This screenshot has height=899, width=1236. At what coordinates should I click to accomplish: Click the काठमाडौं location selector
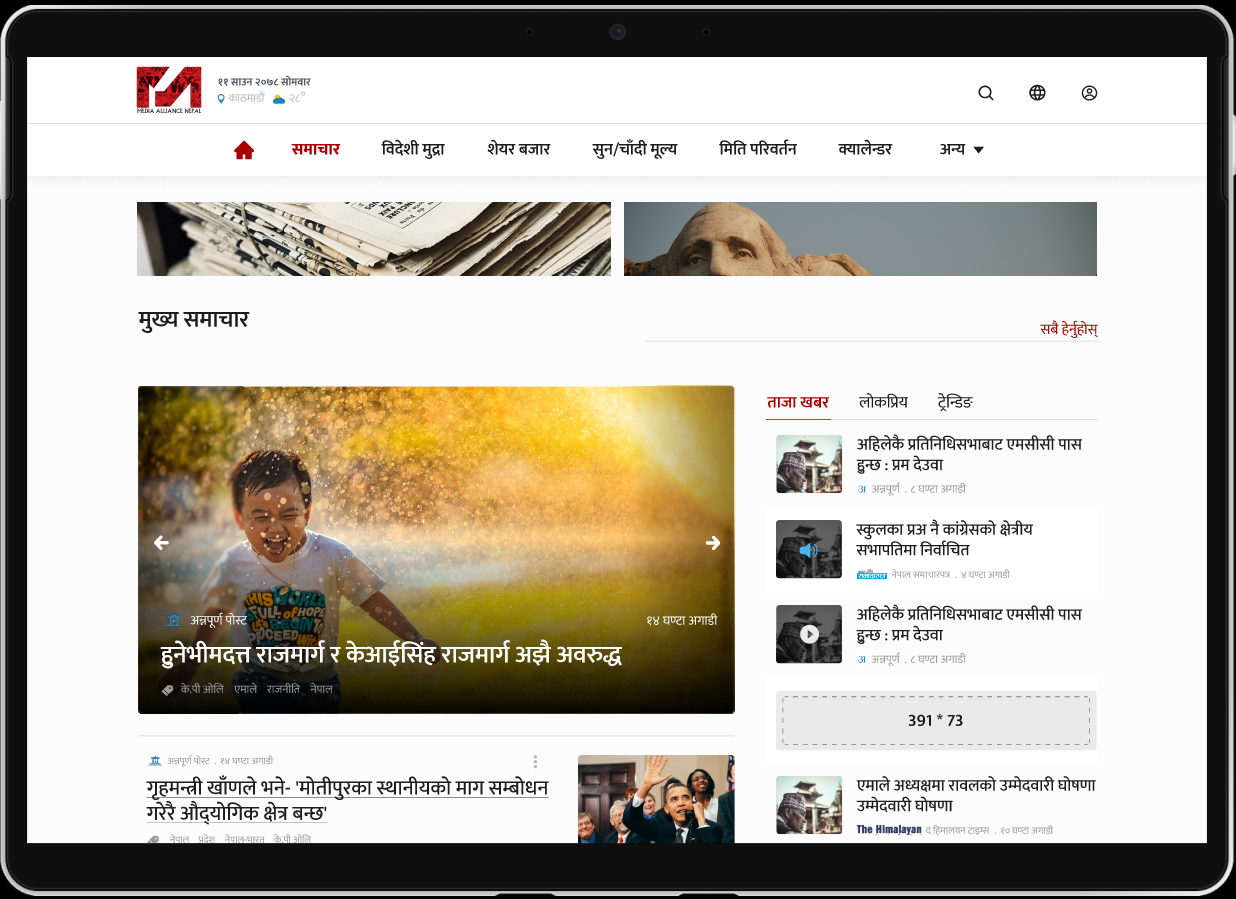click(245, 98)
